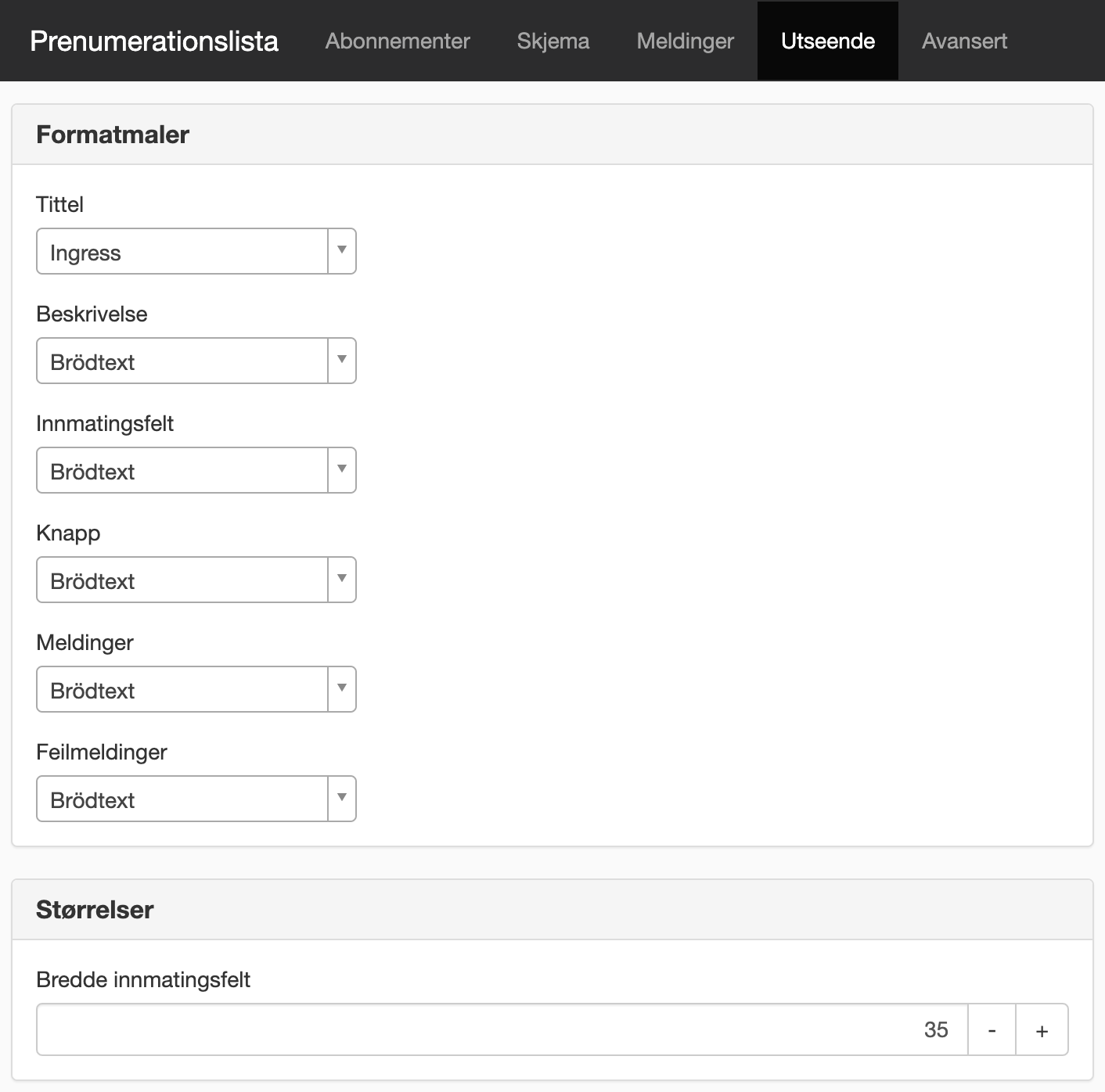Click the Tittel label
1105x1092 pixels.
coord(59,204)
